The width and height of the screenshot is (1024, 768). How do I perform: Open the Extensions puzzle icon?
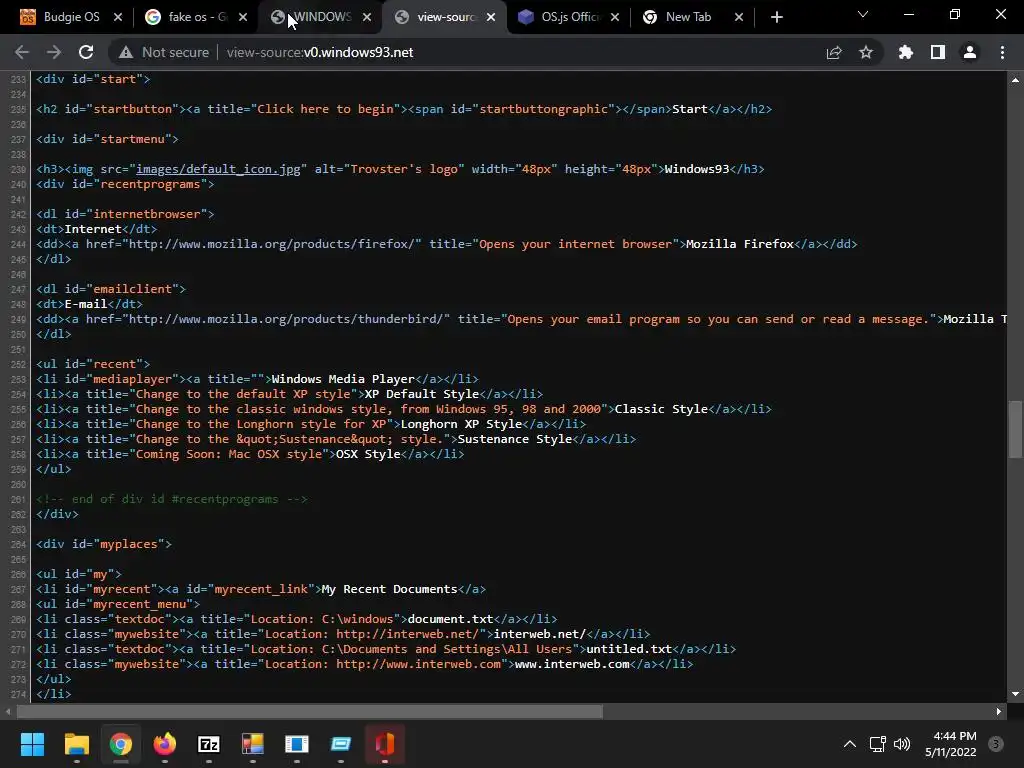906,52
